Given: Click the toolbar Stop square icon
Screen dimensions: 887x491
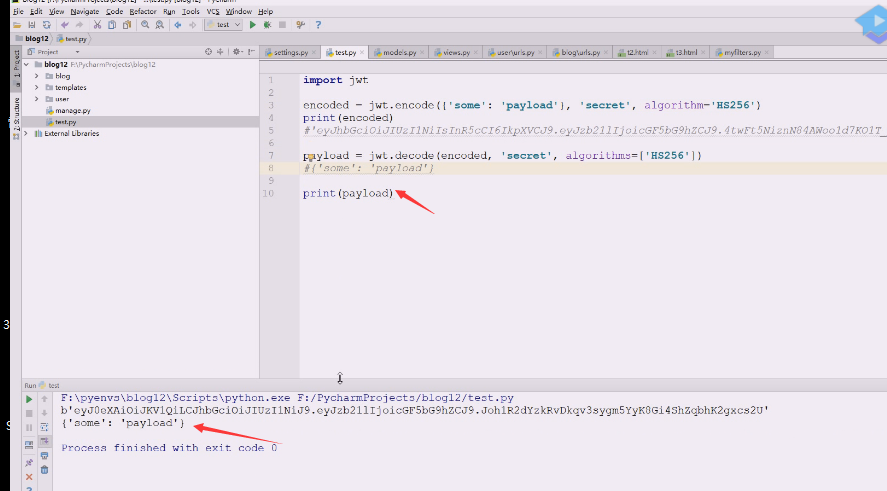Looking at the screenshot, I should pos(282,25).
